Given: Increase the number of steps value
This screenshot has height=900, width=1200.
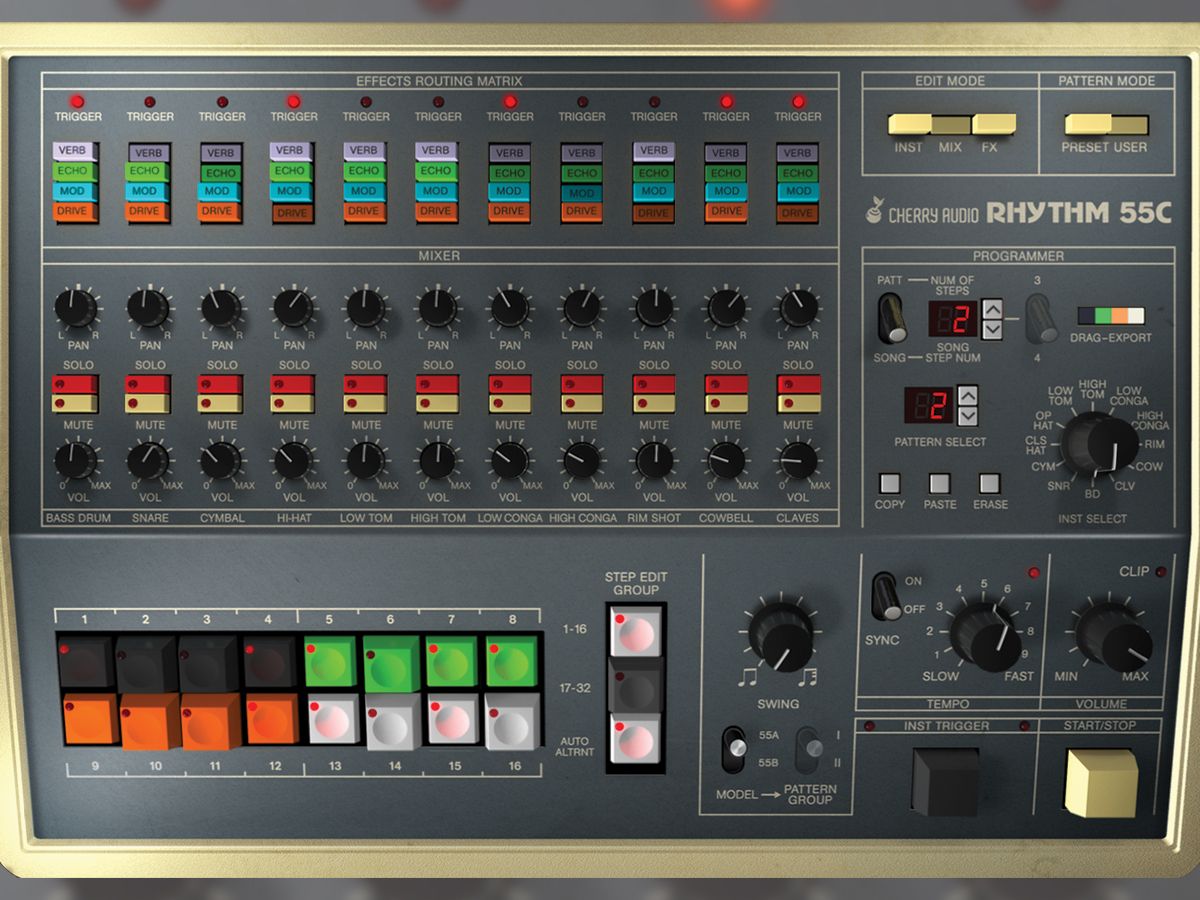Looking at the screenshot, I should 991,310.
